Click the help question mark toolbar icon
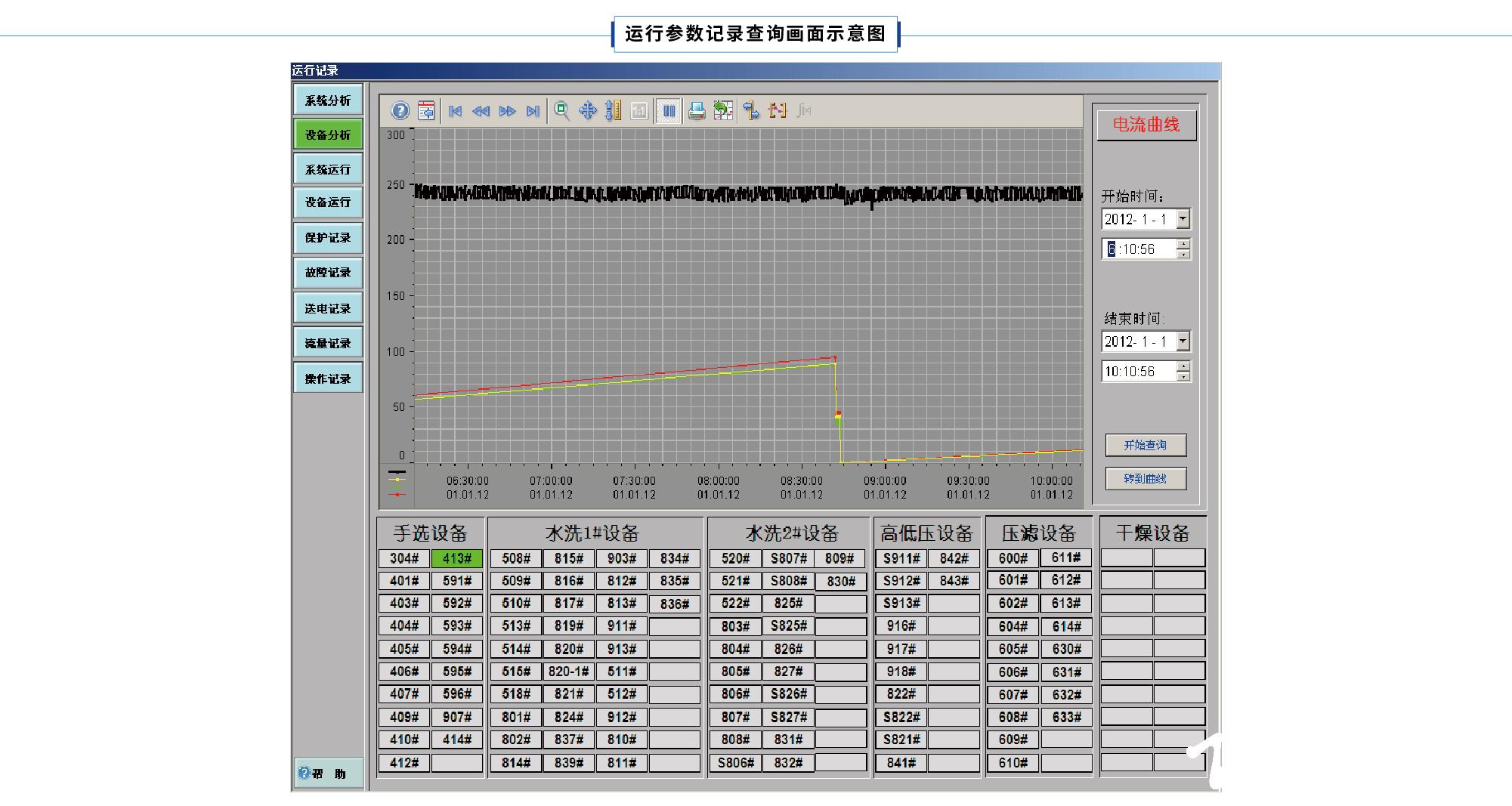Image resolution: width=1512 pixels, height=806 pixels. click(x=400, y=111)
